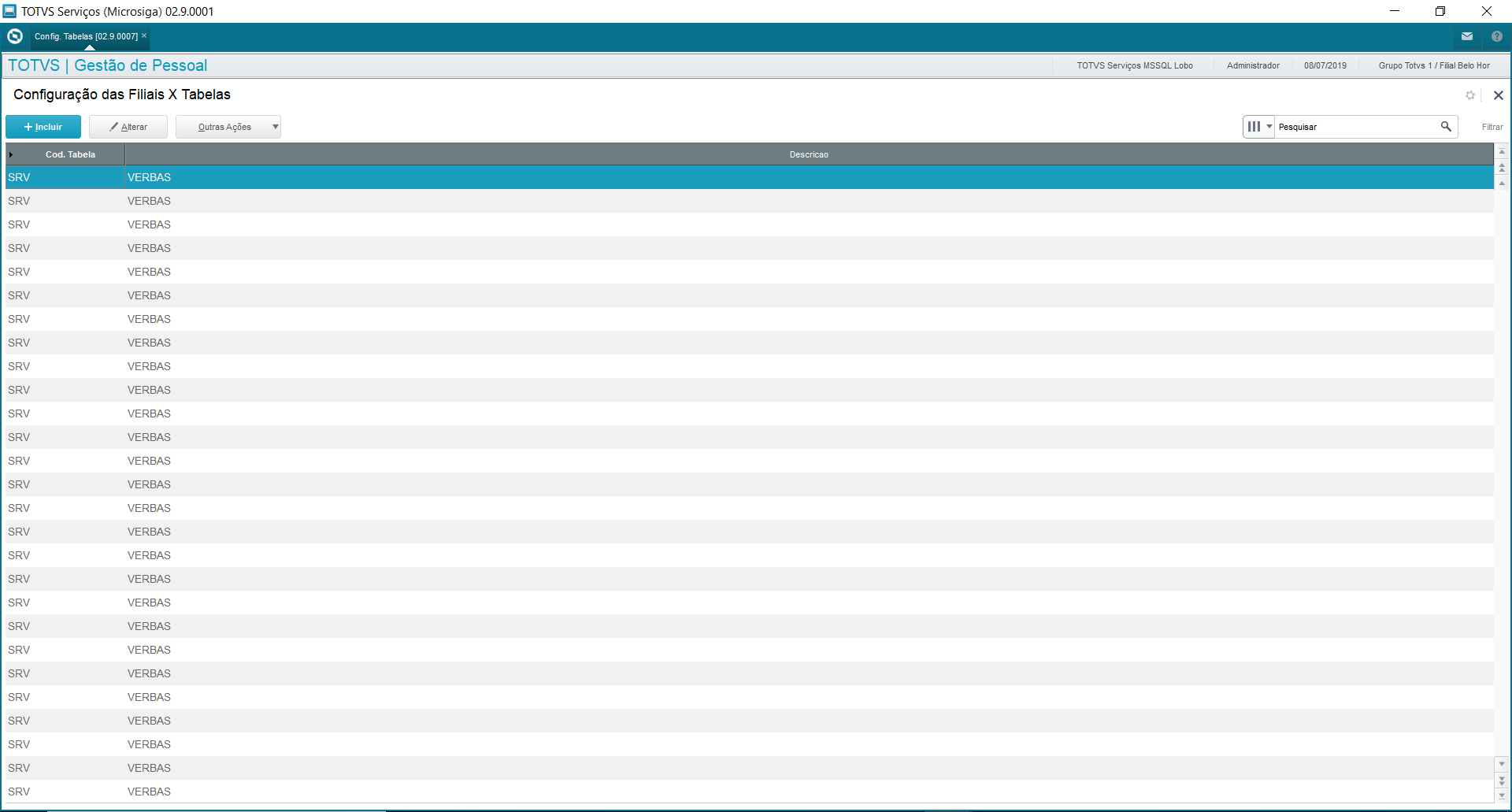Click the page-up double arrow scroll button
This screenshot has width=1512, height=812.
point(1502,167)
